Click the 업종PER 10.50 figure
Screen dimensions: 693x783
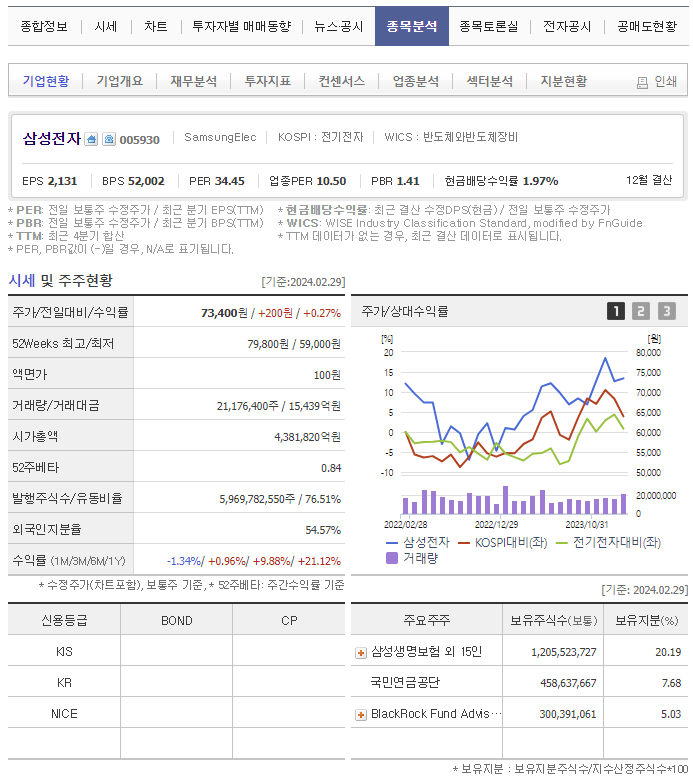[x=308, y=181]
